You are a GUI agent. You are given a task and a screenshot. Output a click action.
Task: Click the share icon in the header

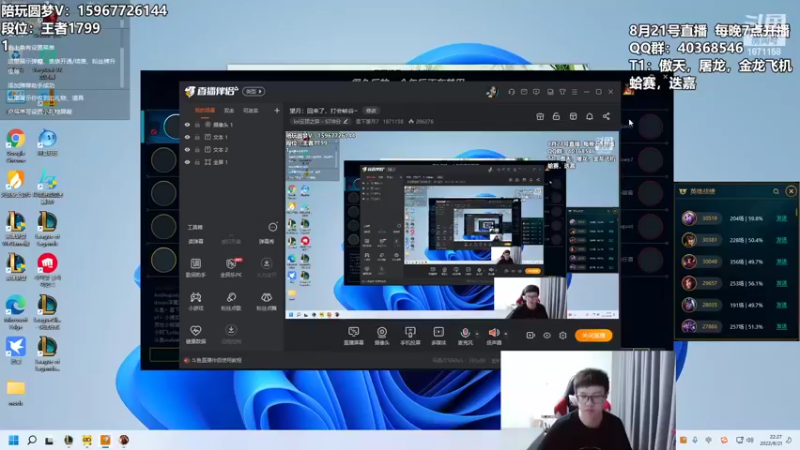606,116
